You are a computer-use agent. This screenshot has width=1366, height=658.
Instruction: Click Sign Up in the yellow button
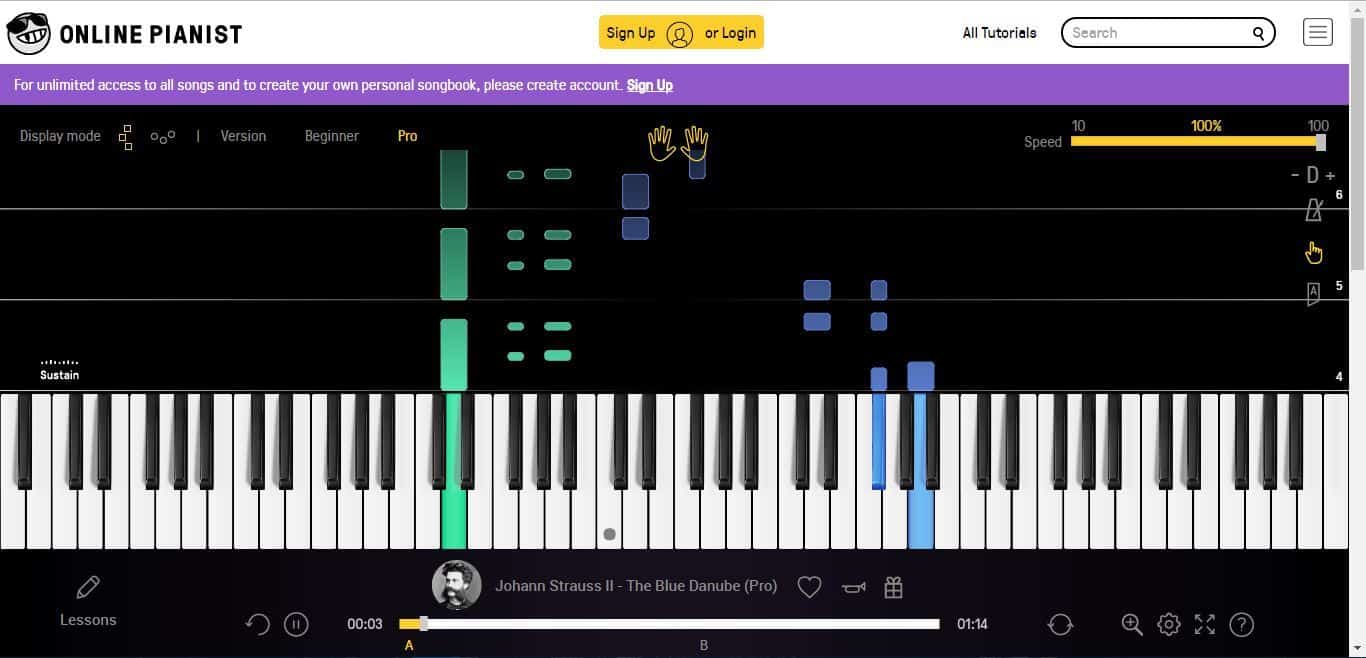631,33
